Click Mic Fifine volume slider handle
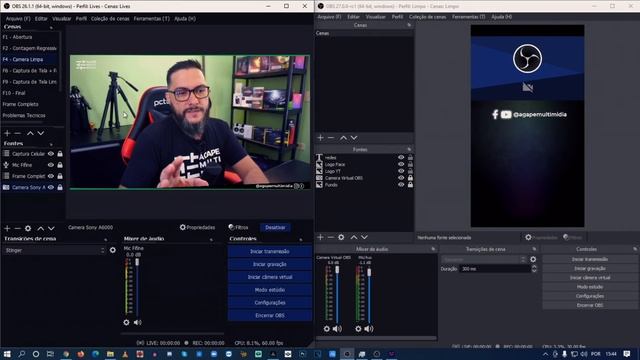 137,262
